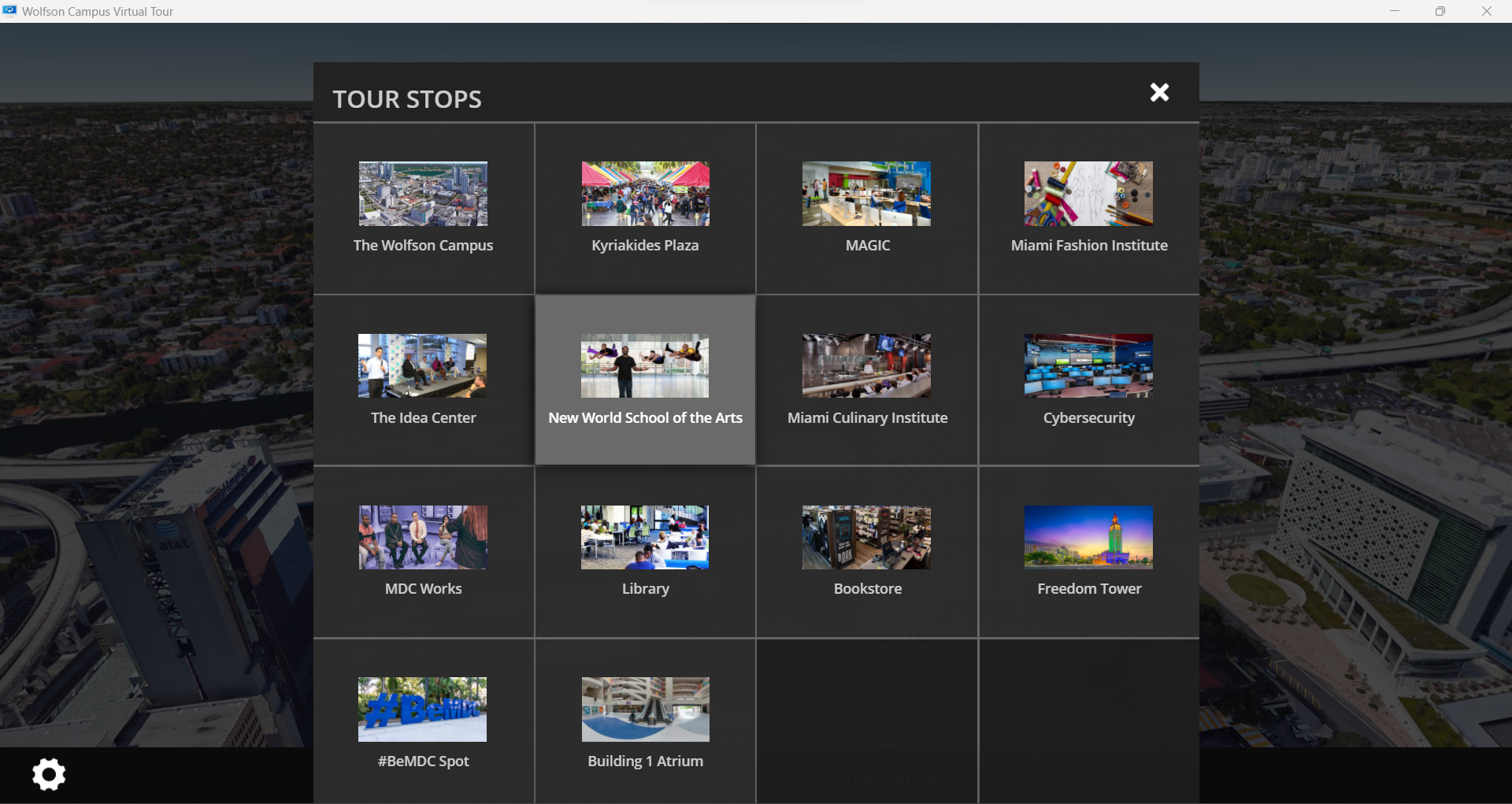
Task: Click the Freedom Tower text label
Action: pyautogui.click(x=1089, y=589)
